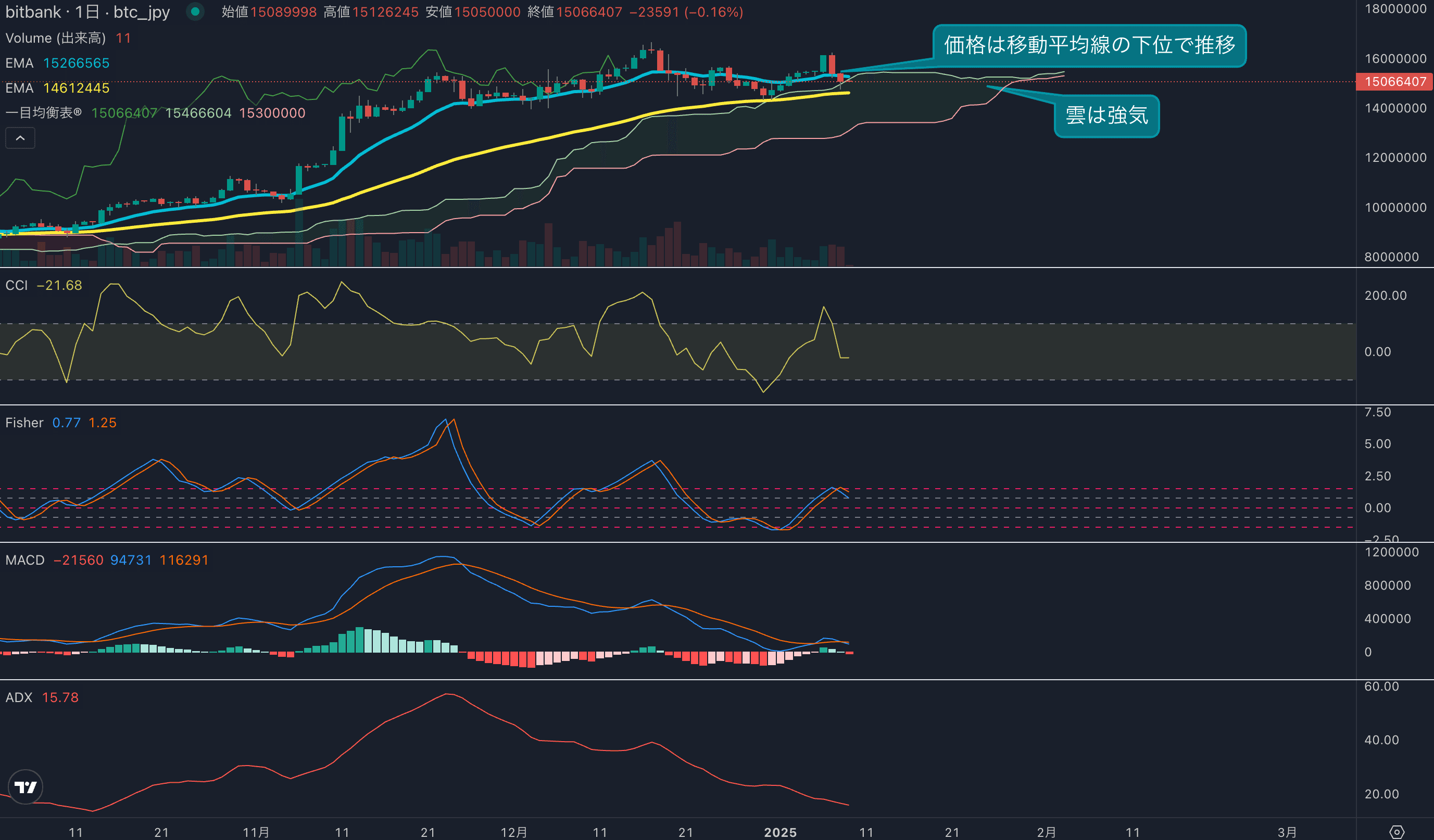Click the ADX indicator label

pyautogui.click(x=19, y=698)
